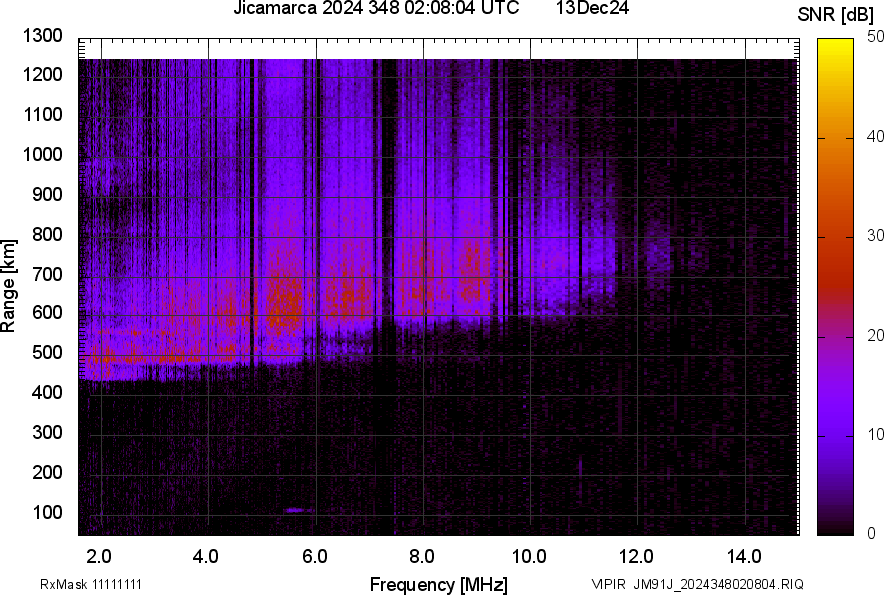884x595 pixels.
Task: Click the range tick label 100
Action: pos(47,512)
